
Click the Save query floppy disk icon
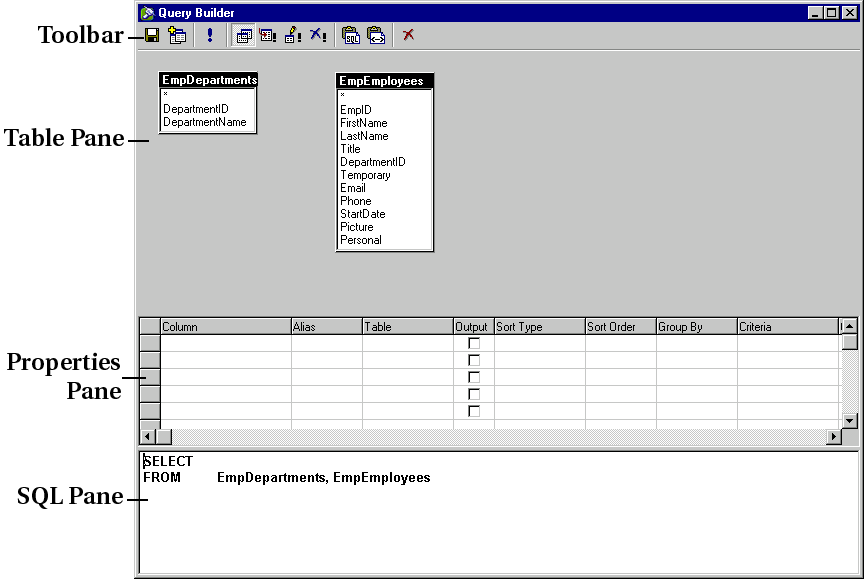152,35
